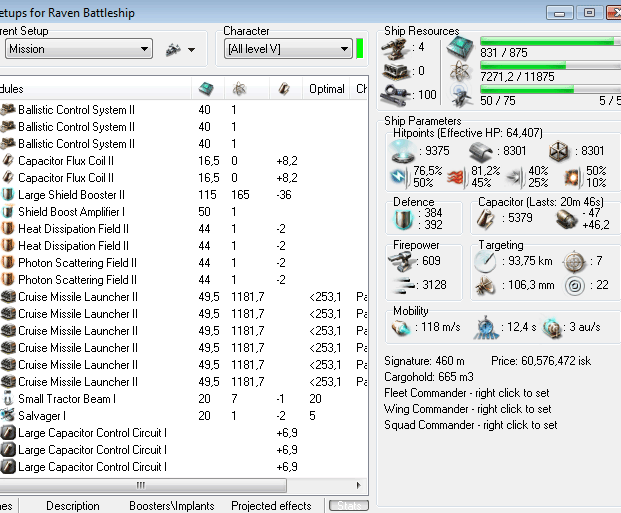Switch to the Projected effects tab
This screenshot has width=621, height=513.
[271, 506]
